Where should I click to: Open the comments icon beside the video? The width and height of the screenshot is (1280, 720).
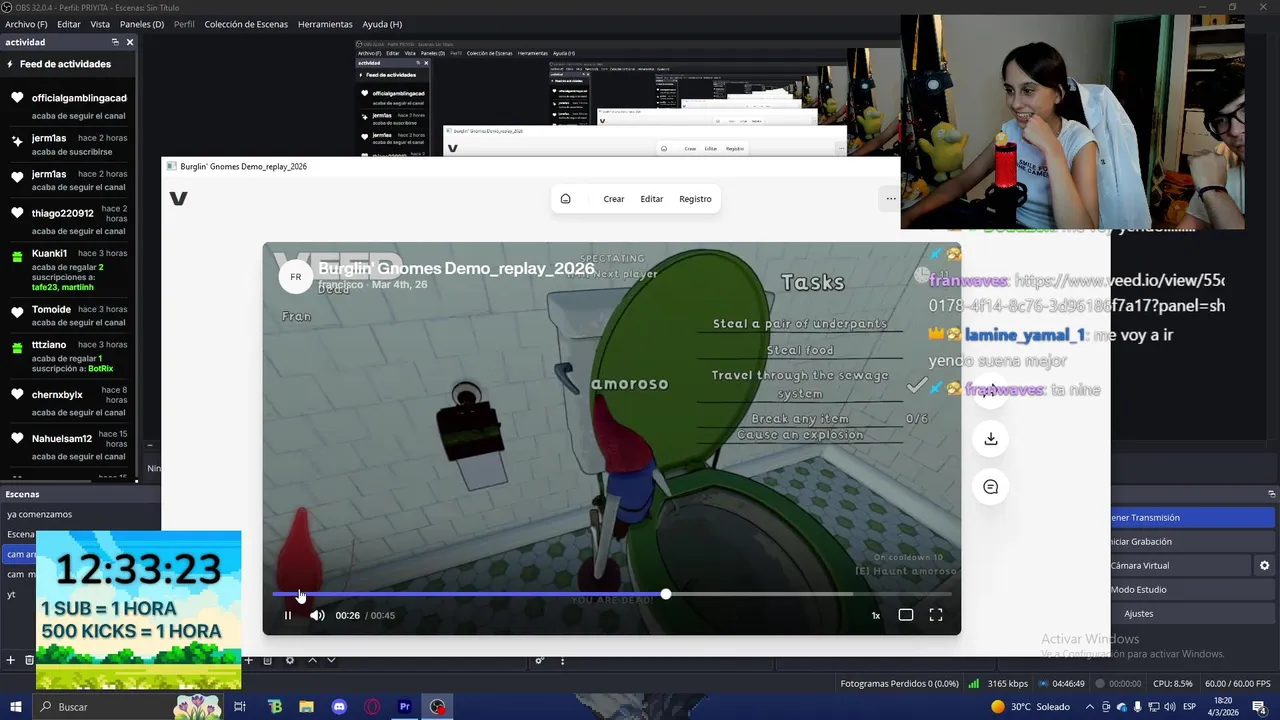click(x=991, y=487)
